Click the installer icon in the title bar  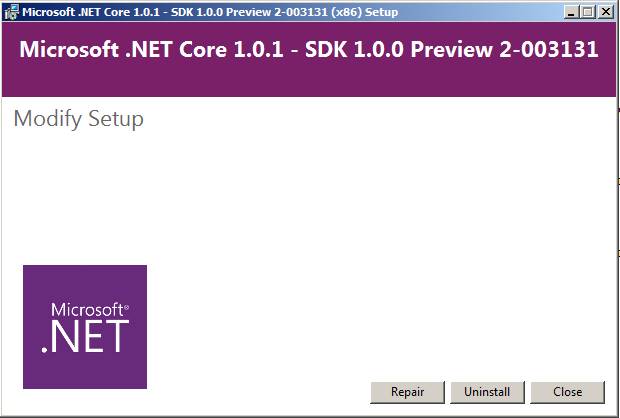(x=11, y=12)
